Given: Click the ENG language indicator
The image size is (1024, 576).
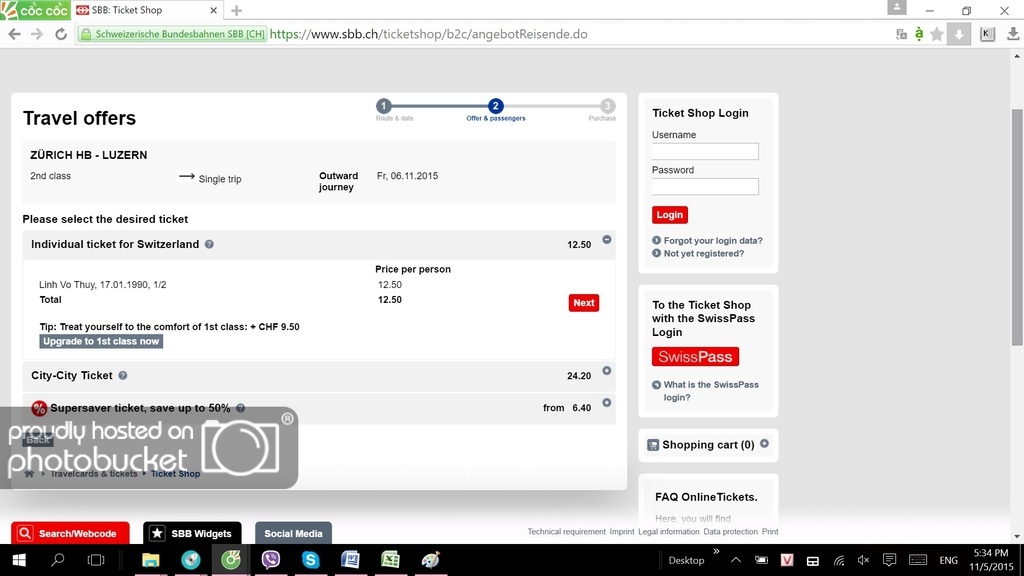Looking at the screenshot, I should click(948, 560).
